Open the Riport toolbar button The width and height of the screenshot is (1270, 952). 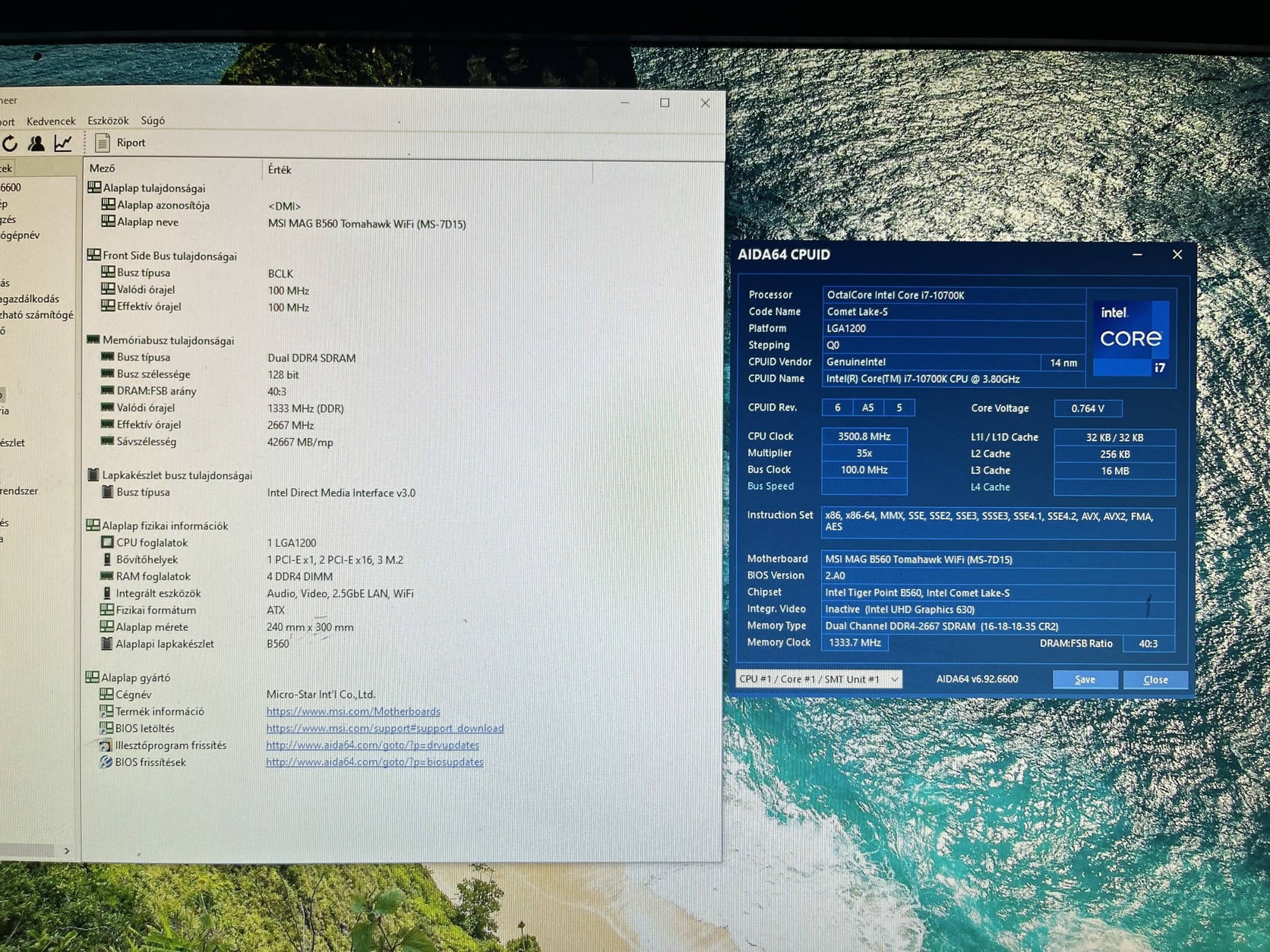pyautogui.click(x=120, y=142)
